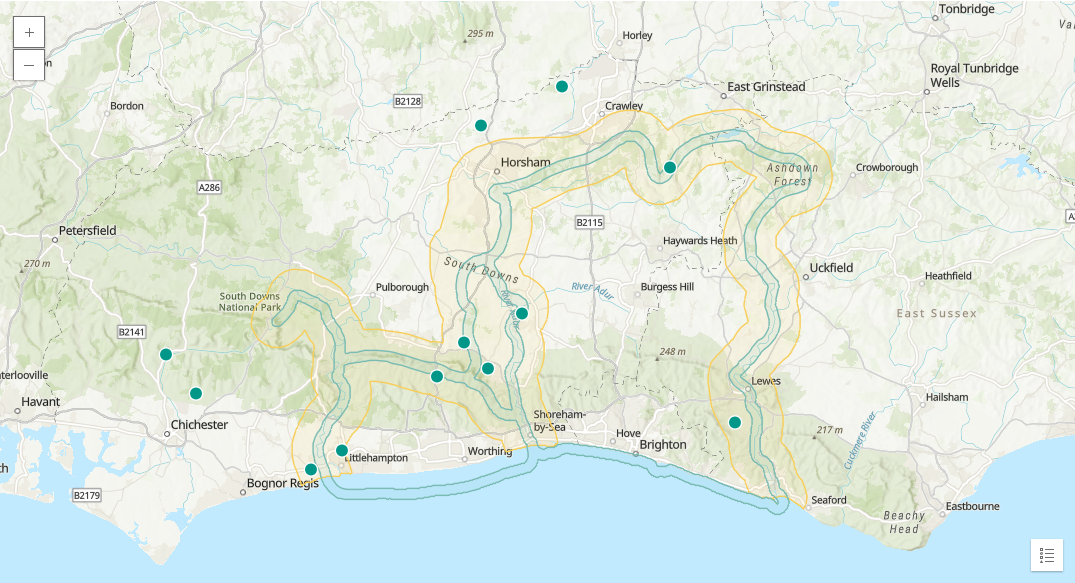Open the map legend list
This screenshot has width=1075, height=583.
(1047, 555)
